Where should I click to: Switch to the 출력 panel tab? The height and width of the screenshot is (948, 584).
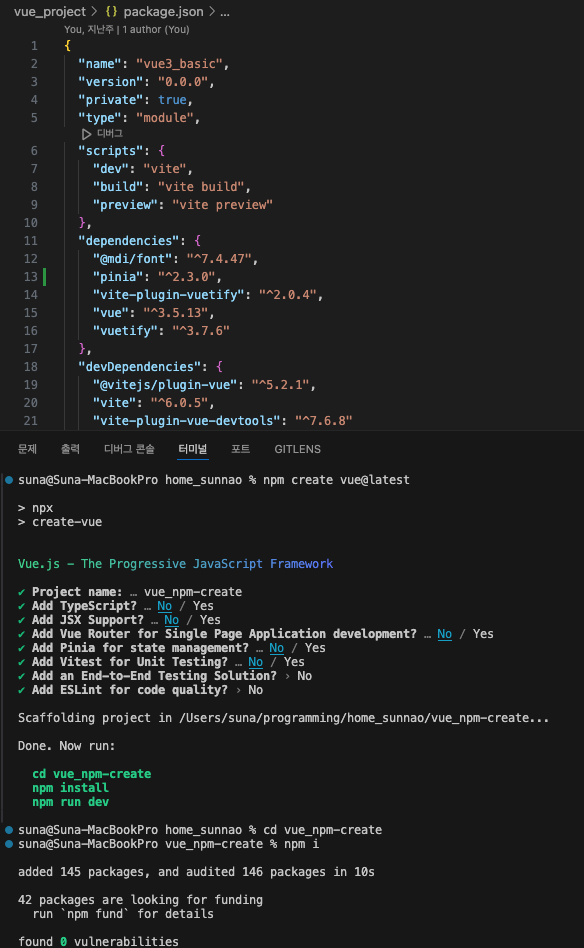click(x=70, y=449)
